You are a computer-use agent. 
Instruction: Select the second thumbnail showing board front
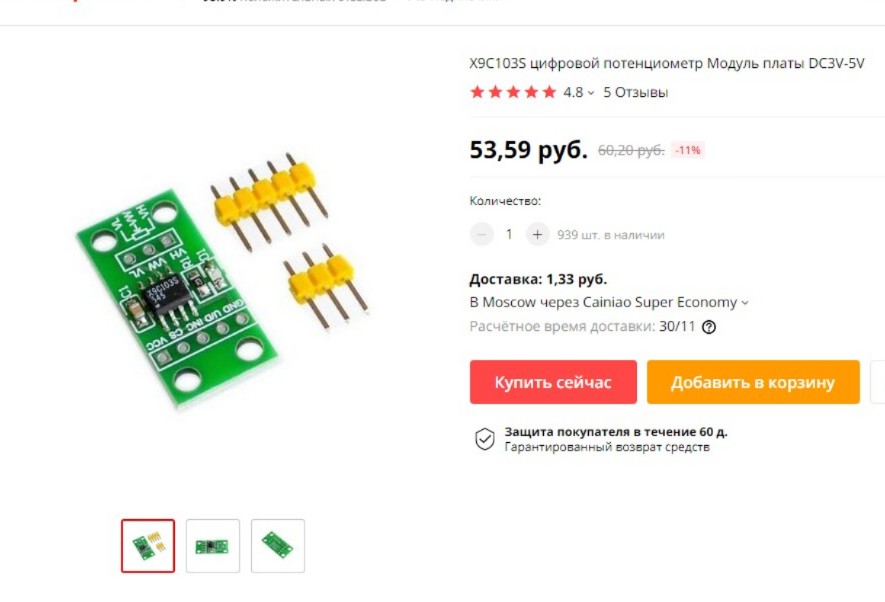click(x=213, y=546)
